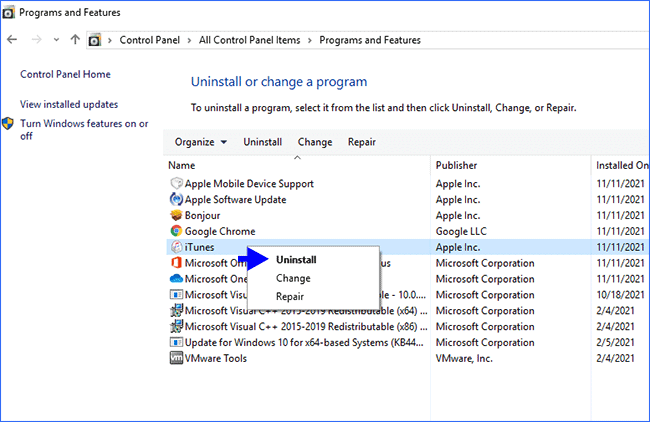The image size is (650, 422).
Task: Click the Update for Windows 10 icon
Action: [x=177, y=342]
